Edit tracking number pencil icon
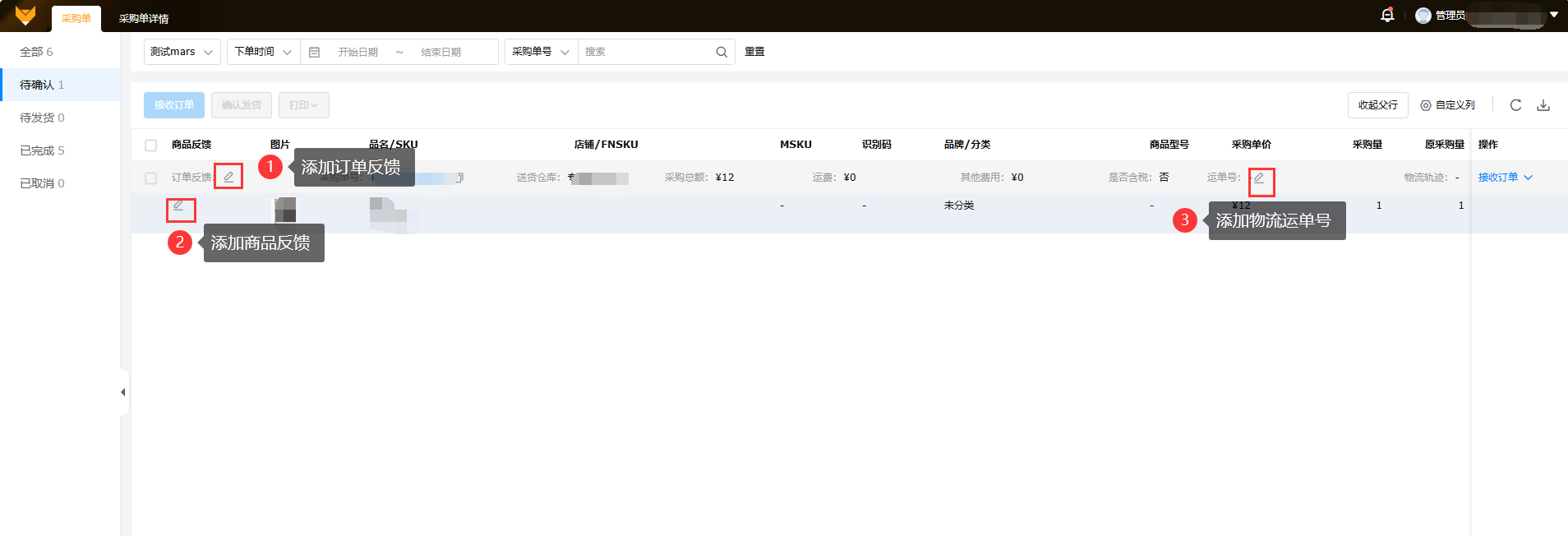Viewport: 1568px width, 536px height. [x=1259, y=178]
